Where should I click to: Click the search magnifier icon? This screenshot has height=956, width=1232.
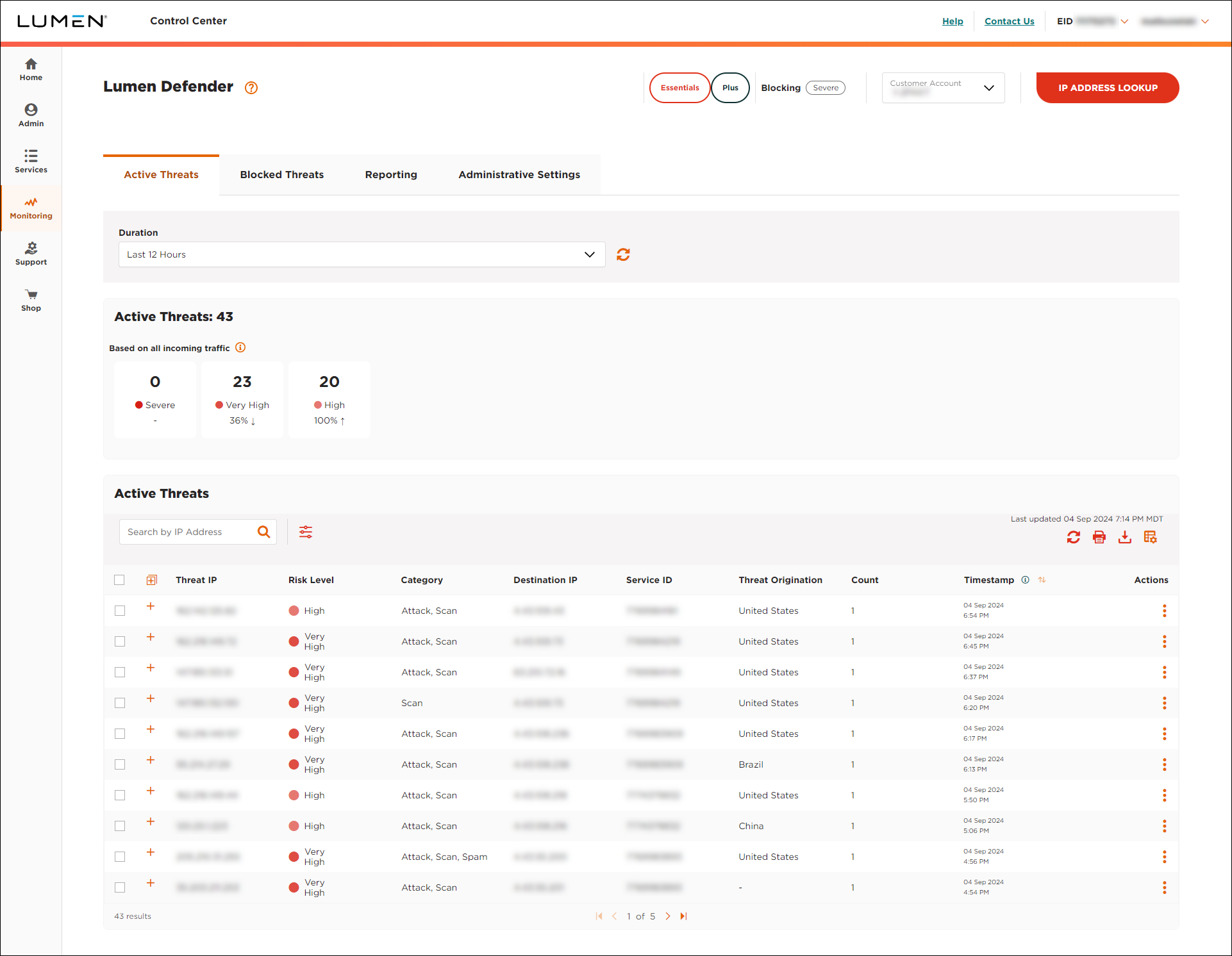click(263, 532)
